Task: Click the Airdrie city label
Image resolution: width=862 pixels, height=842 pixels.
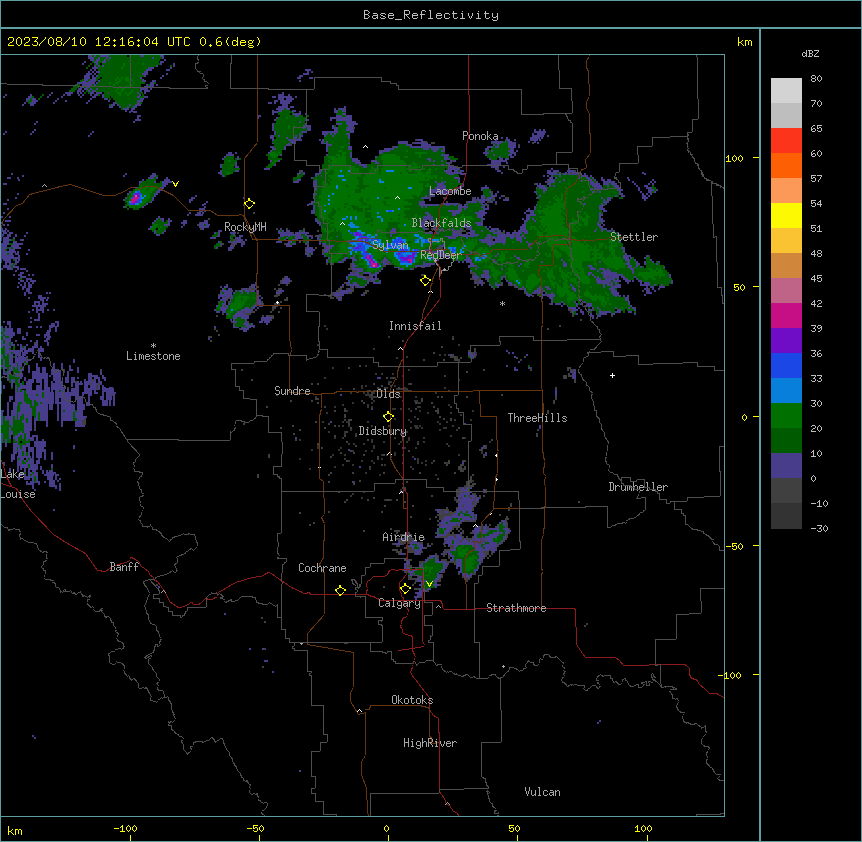Action: [x=404, y=537]
